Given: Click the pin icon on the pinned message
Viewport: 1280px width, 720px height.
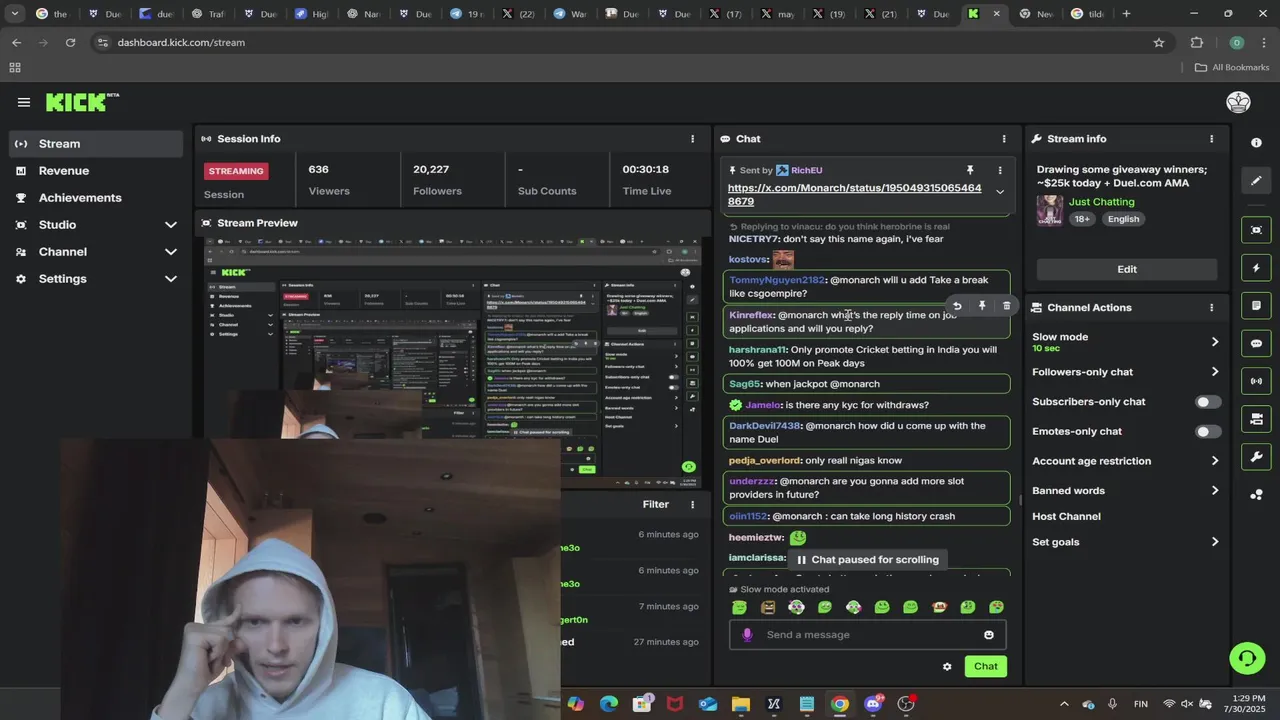Looking at the screenshot, I should pyautogui.click(x=969, y=170).
